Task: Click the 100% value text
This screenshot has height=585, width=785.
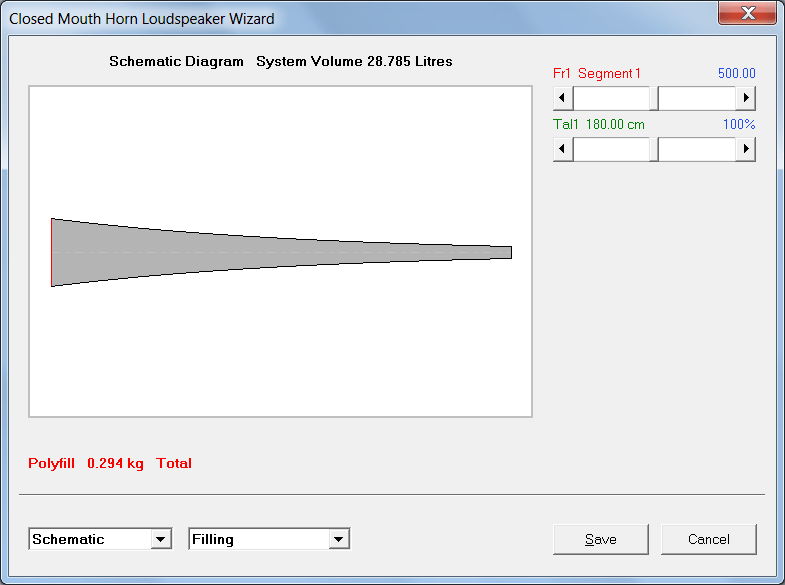Action: point(739,124)
